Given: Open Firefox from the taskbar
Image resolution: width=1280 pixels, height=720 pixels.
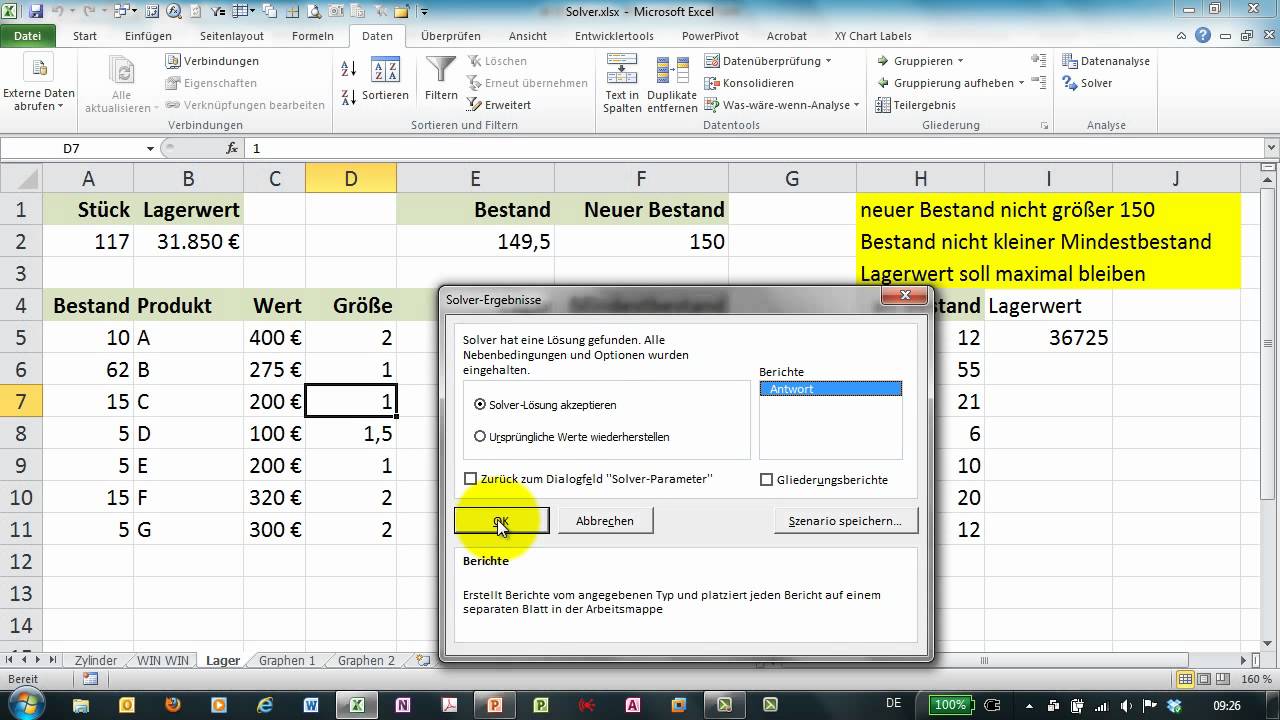Looking at the screenshot, I should click(x=172, y=705).
